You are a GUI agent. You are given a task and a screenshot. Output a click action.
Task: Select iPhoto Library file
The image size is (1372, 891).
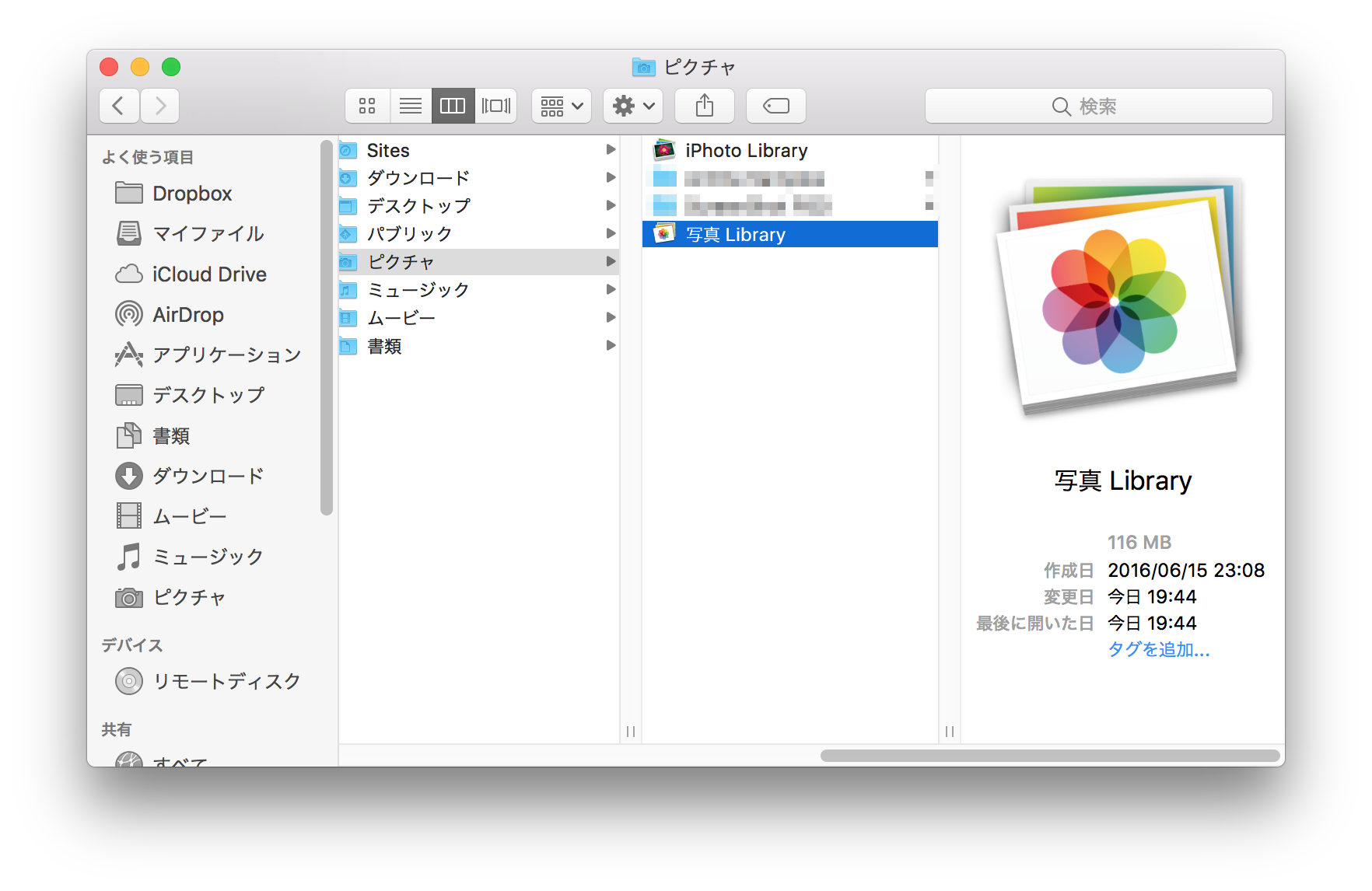(x=790, y=150)
